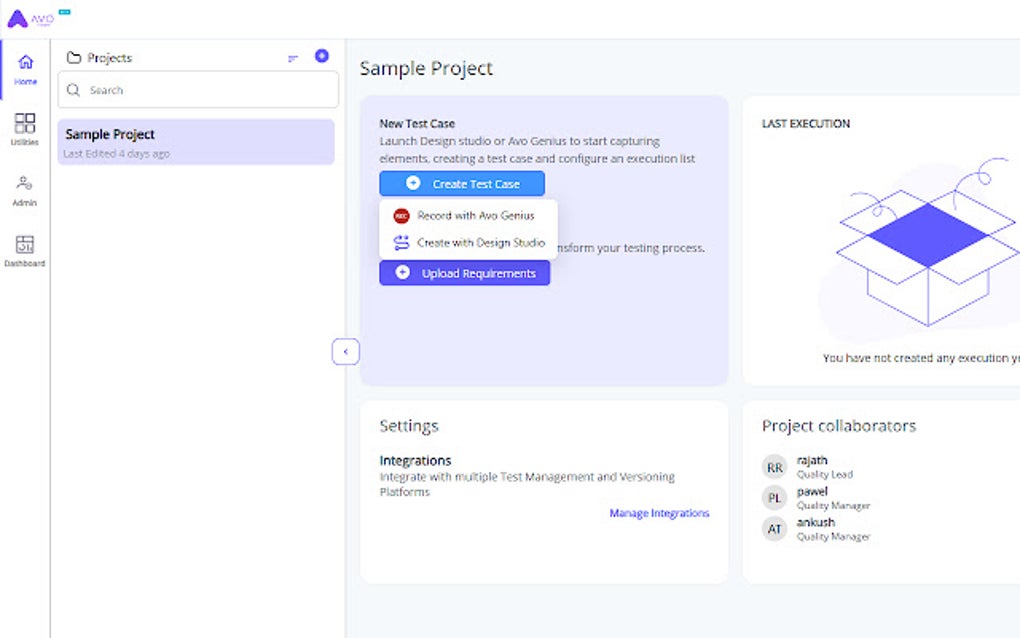The height and width of the screenshot is (638, 1020).
Task: Click the add new project icon
Action: [322, 56]
